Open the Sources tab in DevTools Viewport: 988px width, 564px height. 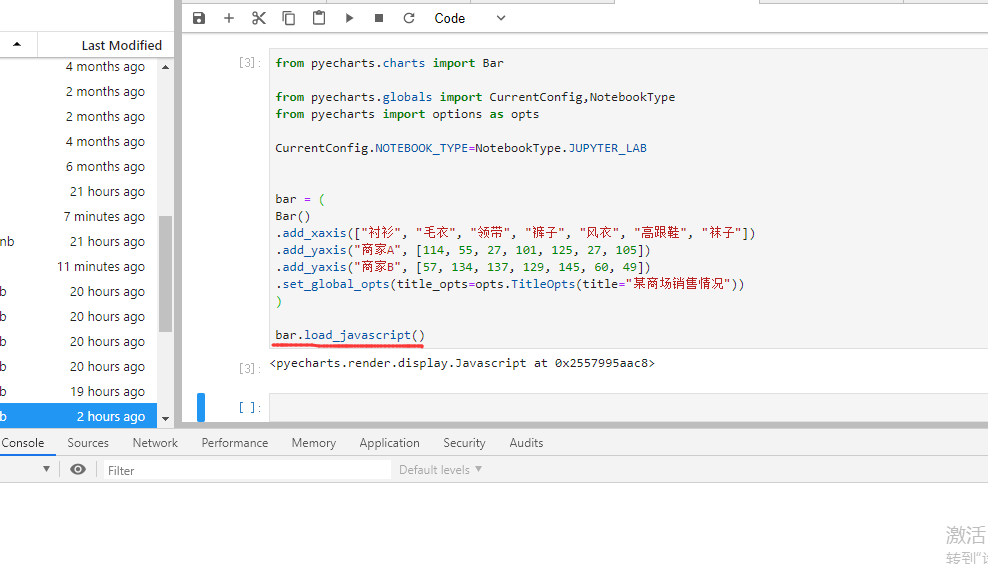(88, 443)
